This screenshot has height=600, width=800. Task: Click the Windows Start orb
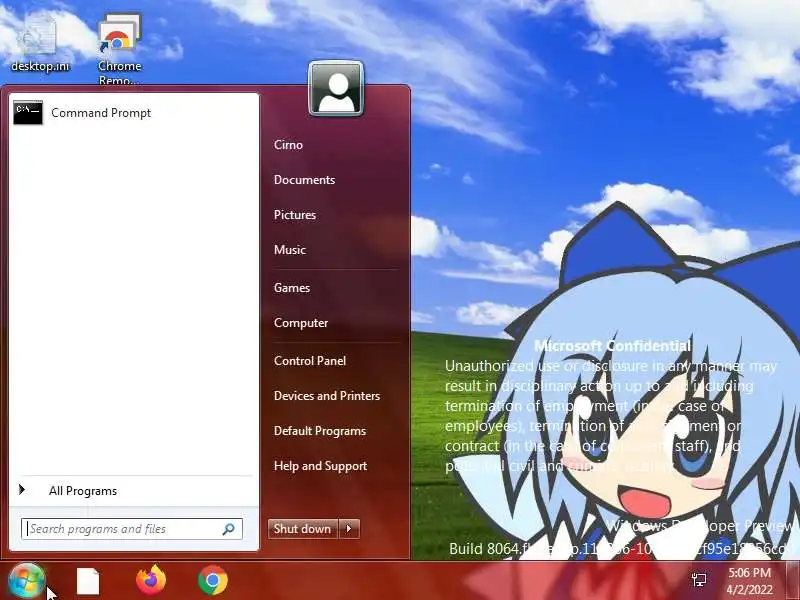pyautogui.click(x=27, y=581)
